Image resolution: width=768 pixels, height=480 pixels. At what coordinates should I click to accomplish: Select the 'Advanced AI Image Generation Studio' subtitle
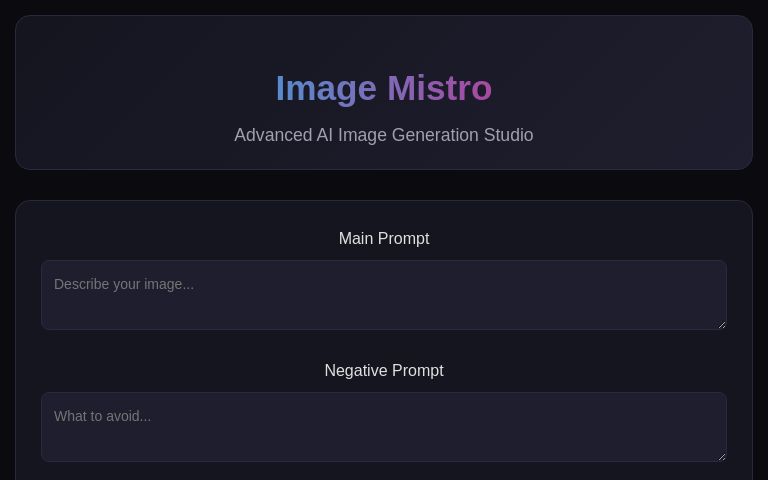click(384, 135)
